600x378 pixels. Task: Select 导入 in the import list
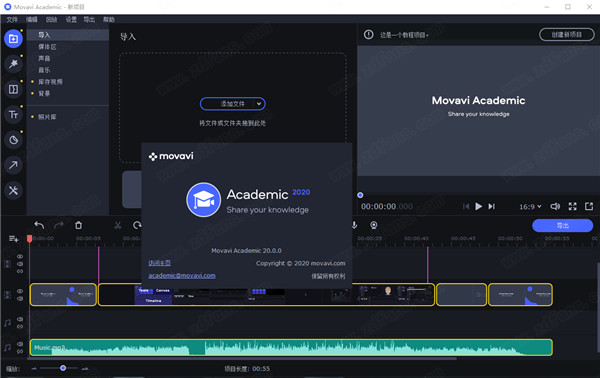point(68,35)
